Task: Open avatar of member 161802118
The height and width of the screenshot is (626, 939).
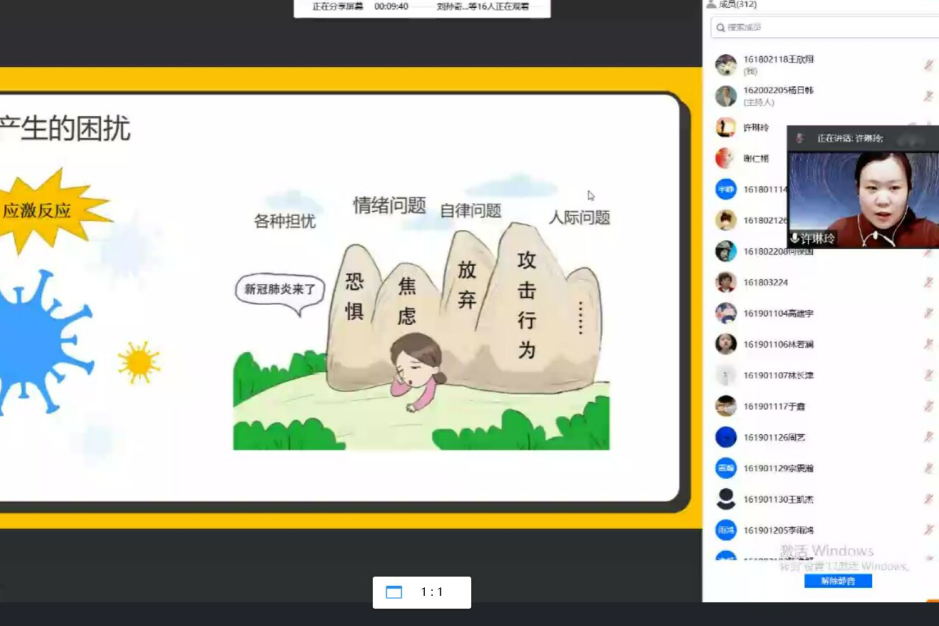Action: point(726,65)
